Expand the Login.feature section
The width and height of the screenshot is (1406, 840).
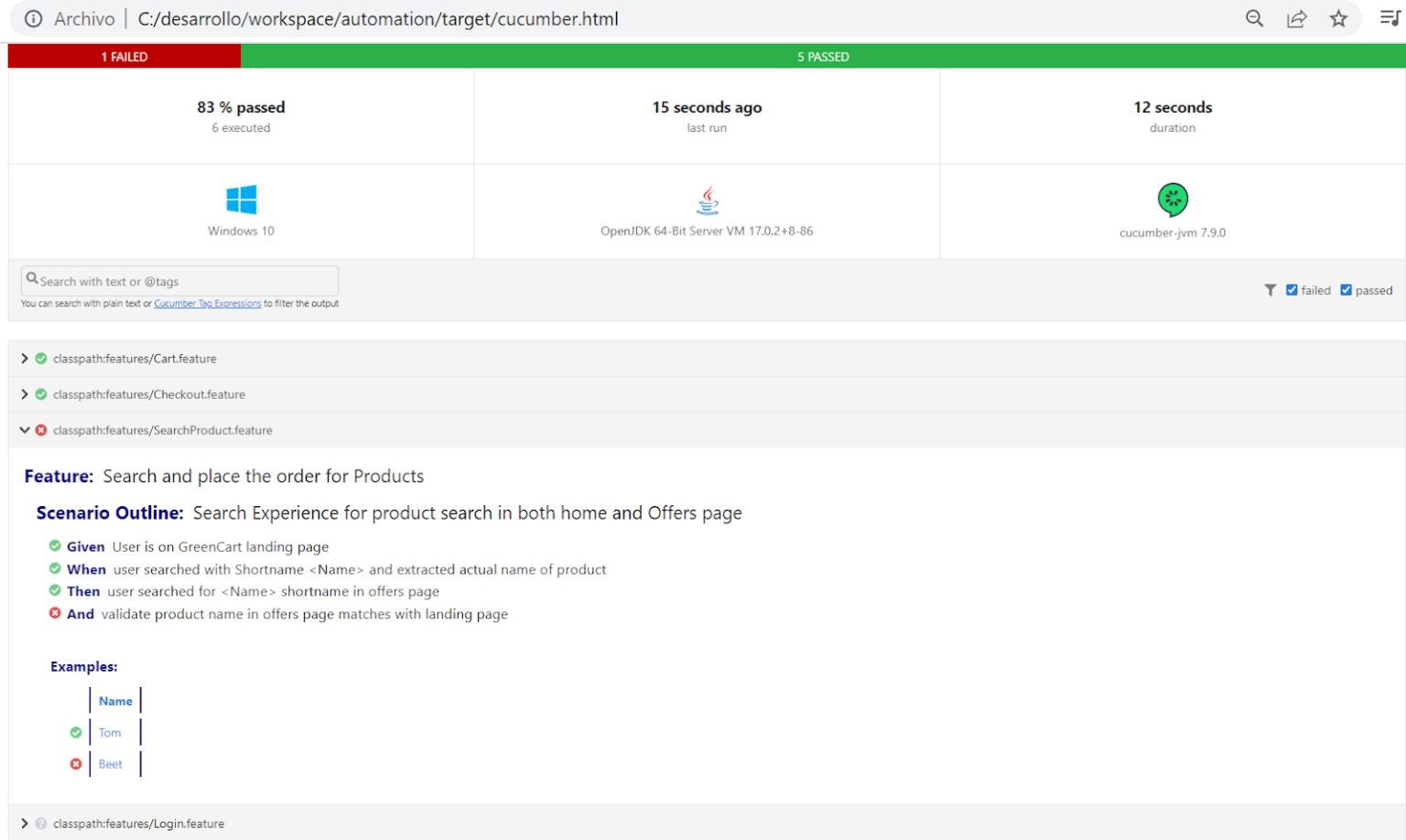pyautogui.click(x=25, y=823)
